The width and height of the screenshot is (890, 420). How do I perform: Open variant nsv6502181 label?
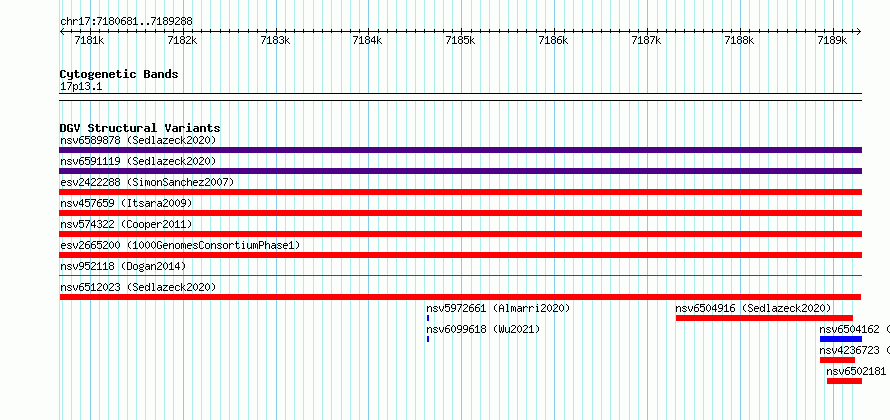tap(856, 371)
